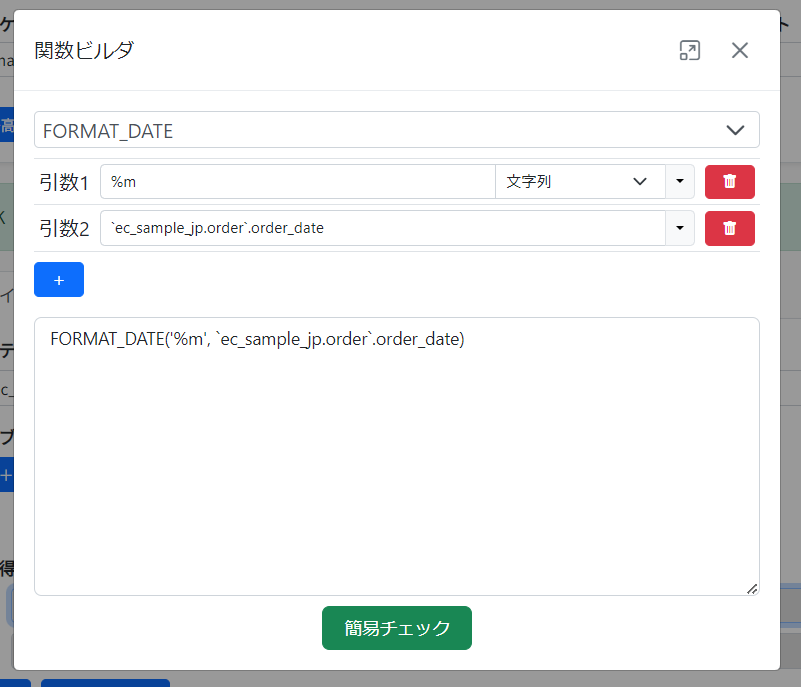Grab the textarea resize handle
801x687 pixels.
[751, 588]
